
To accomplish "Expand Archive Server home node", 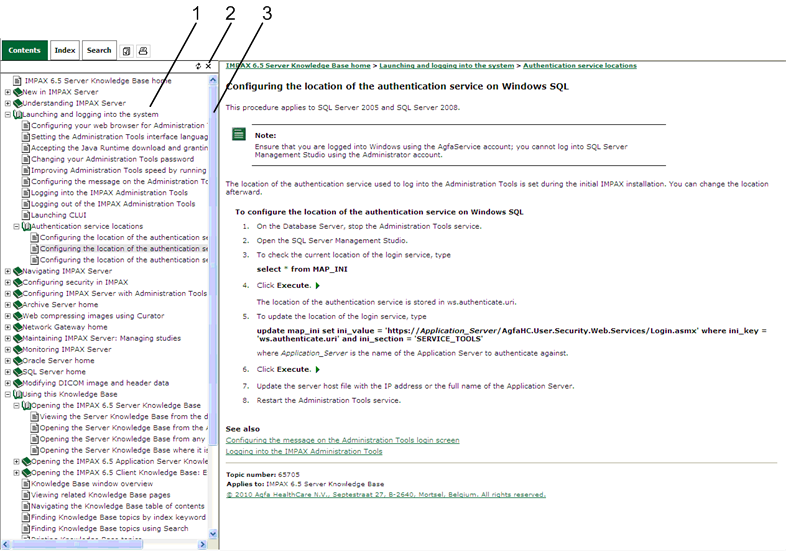I will coord(8,305).
